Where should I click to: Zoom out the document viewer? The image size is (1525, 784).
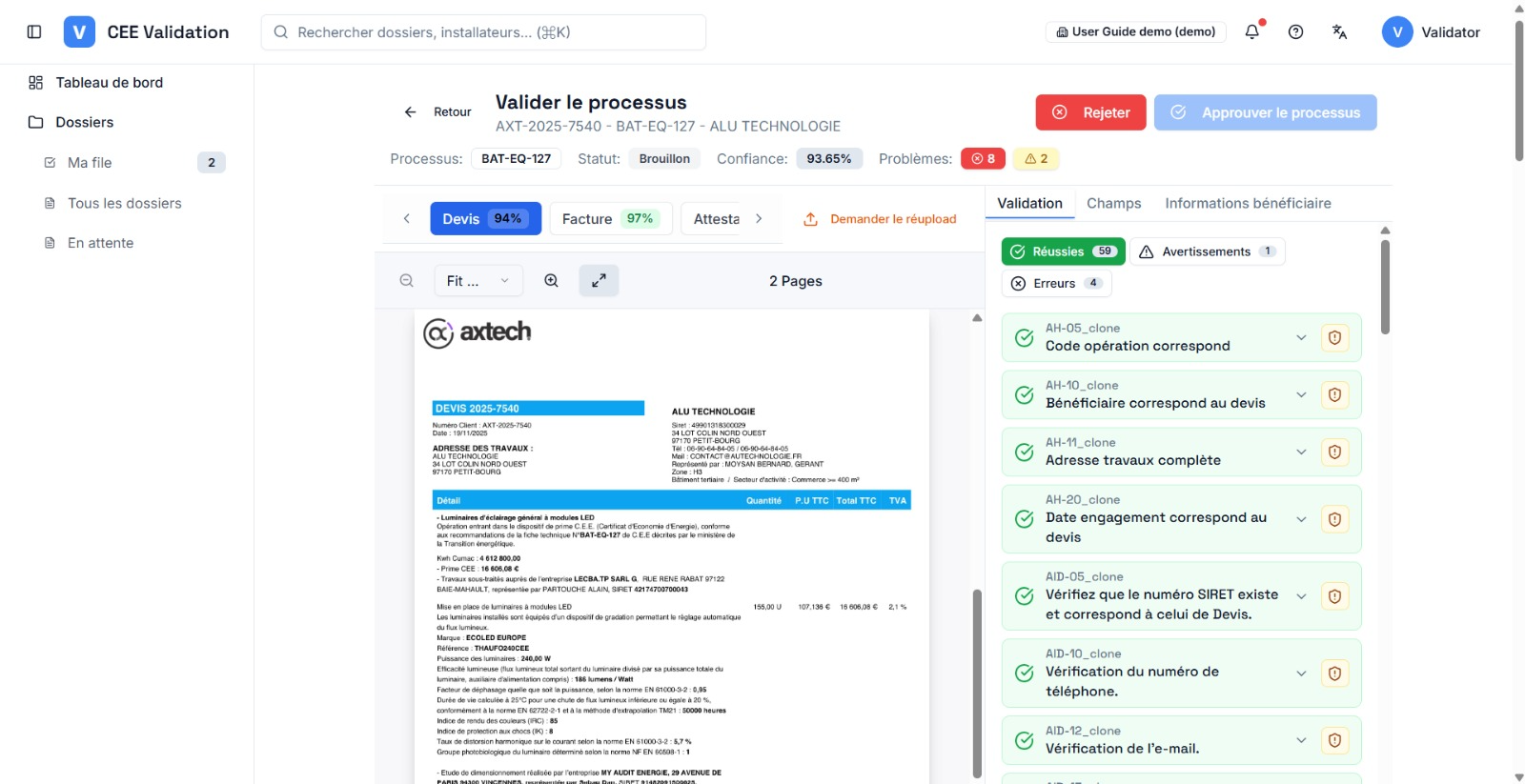pyautogui.click(x=407, y=281)
